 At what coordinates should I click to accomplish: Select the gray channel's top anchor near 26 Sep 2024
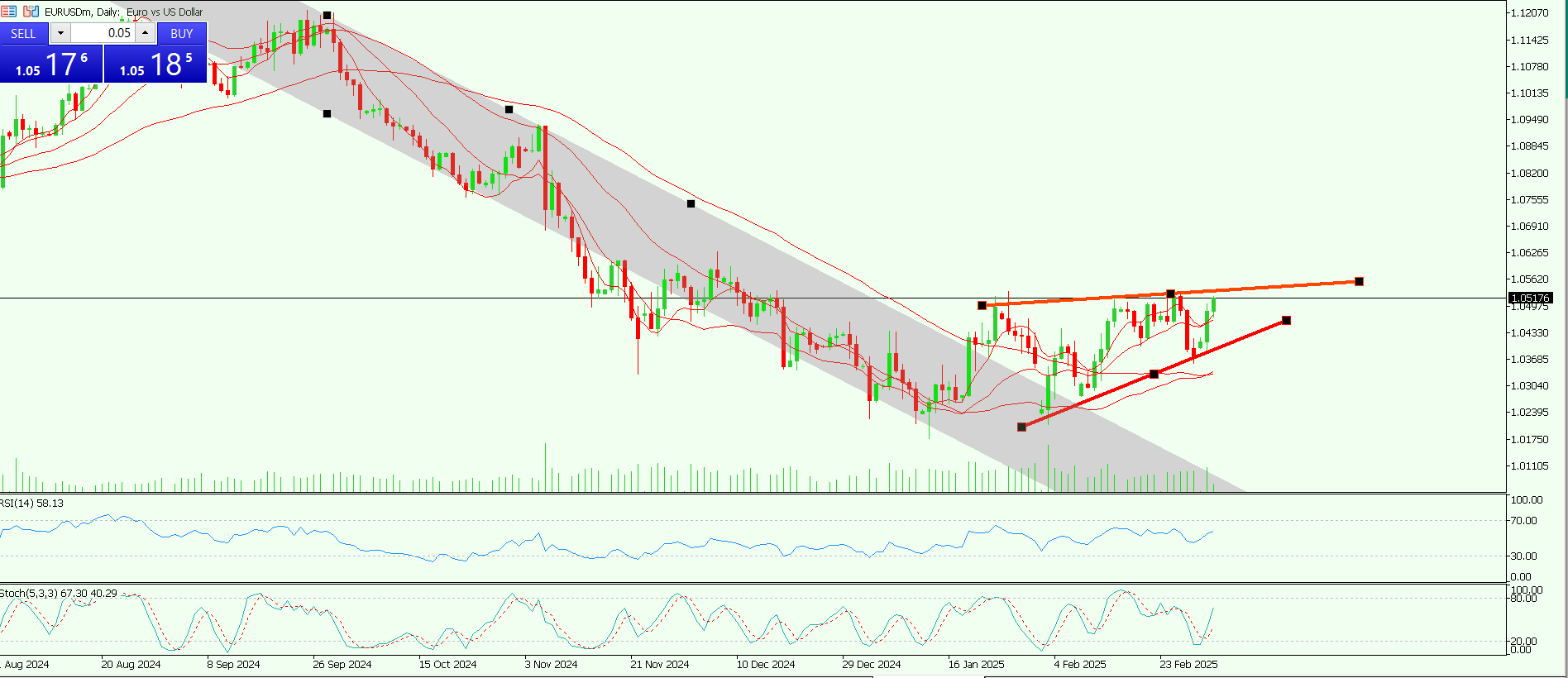327,15
